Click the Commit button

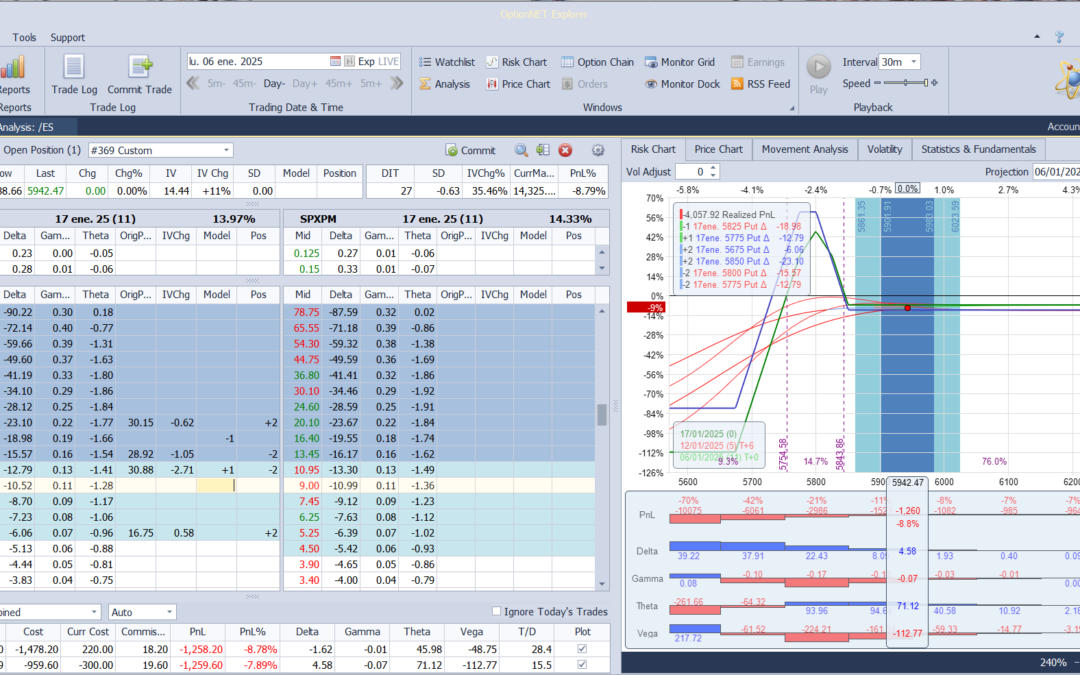(x=470, y=150)
